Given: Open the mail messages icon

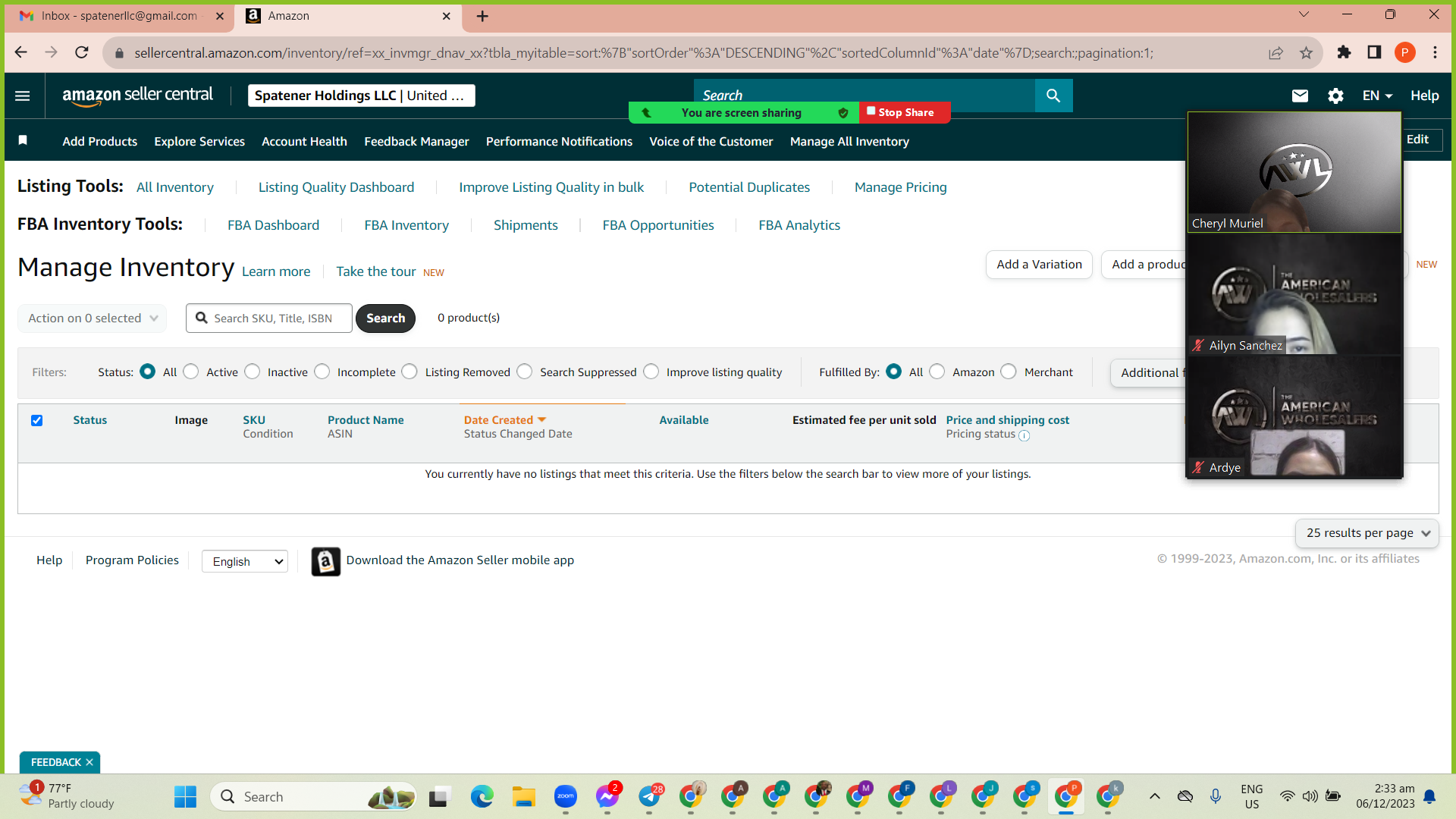Looking at the screenshot, I should pos(1300,96).
